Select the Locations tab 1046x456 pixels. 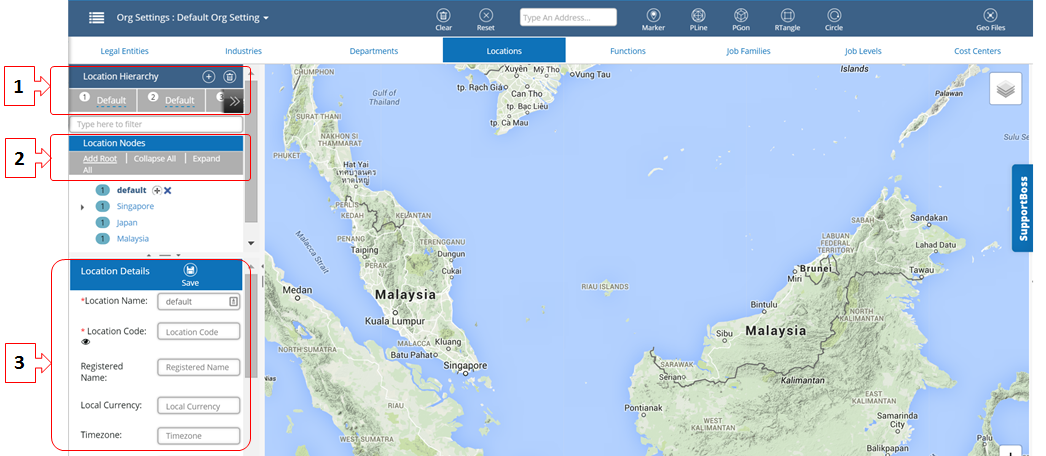coord(504,51)
